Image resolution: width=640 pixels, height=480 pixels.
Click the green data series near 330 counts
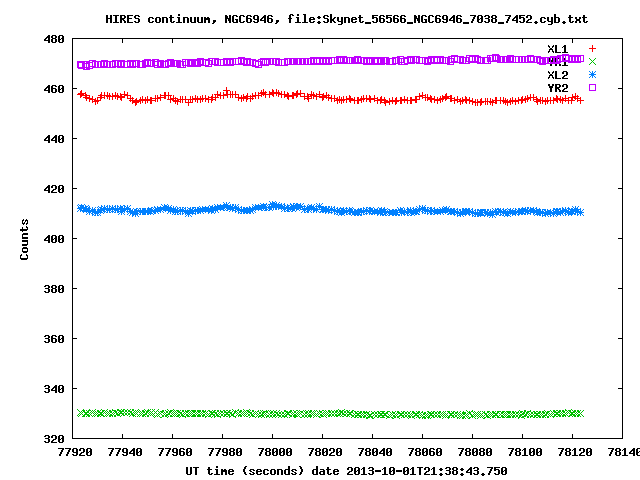coord(331,414)
